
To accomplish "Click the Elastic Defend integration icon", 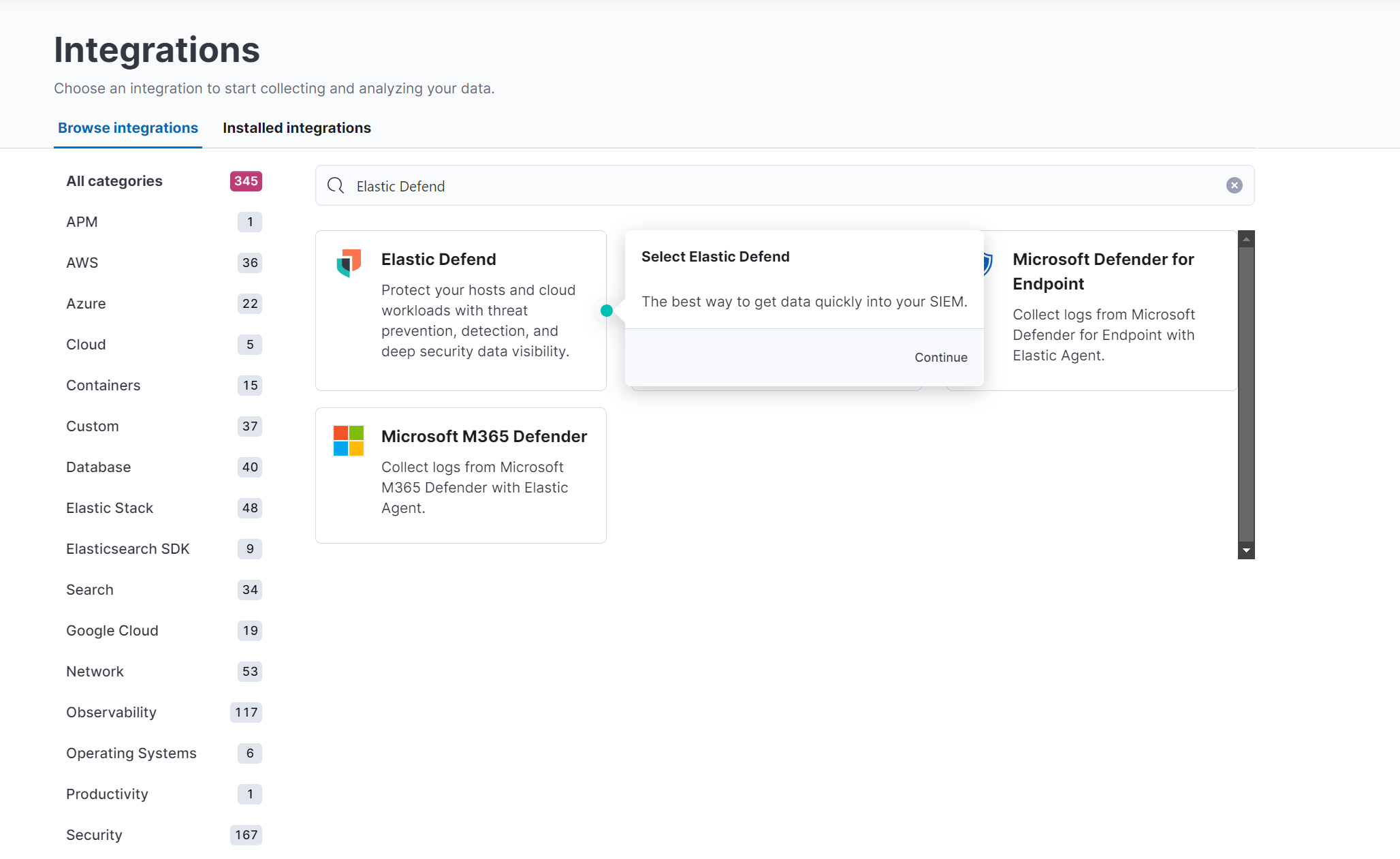I will coord(349,261).
